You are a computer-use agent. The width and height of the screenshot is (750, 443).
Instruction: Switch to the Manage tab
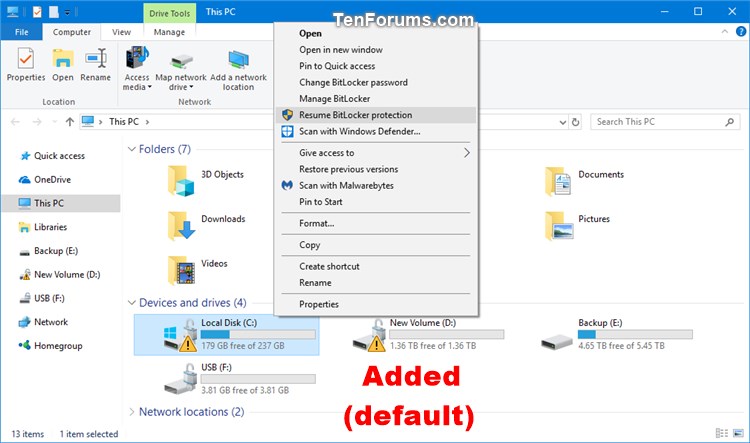[x=169, y=32]
